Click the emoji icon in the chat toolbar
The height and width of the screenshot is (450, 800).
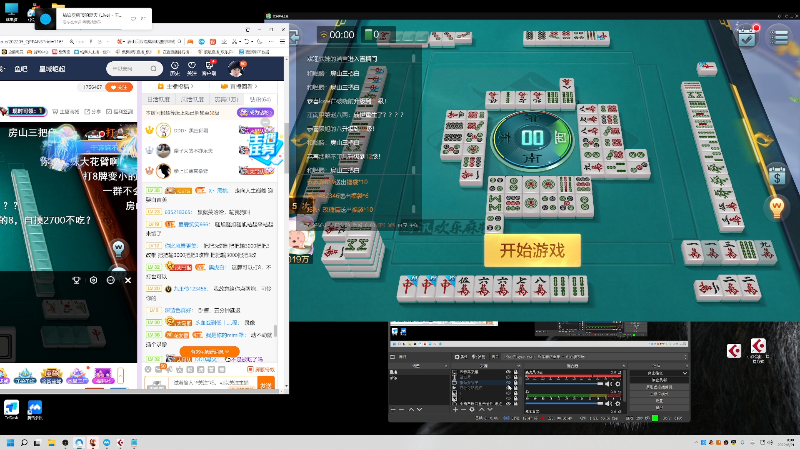148,369
